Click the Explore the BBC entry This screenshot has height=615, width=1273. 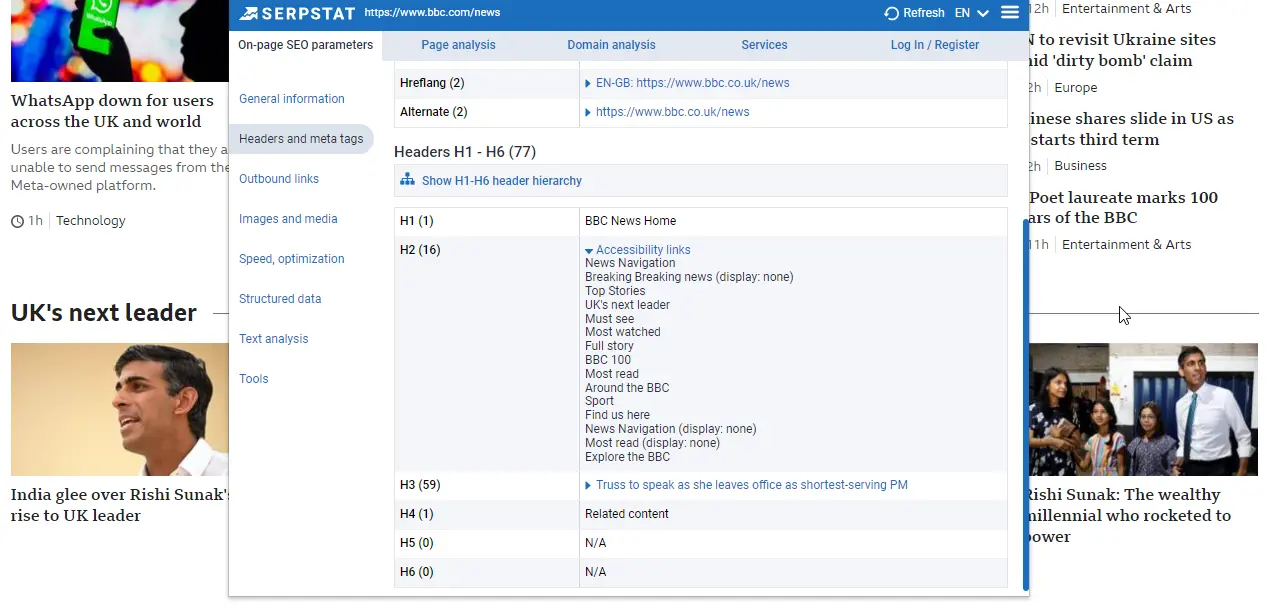pos(628,457)
